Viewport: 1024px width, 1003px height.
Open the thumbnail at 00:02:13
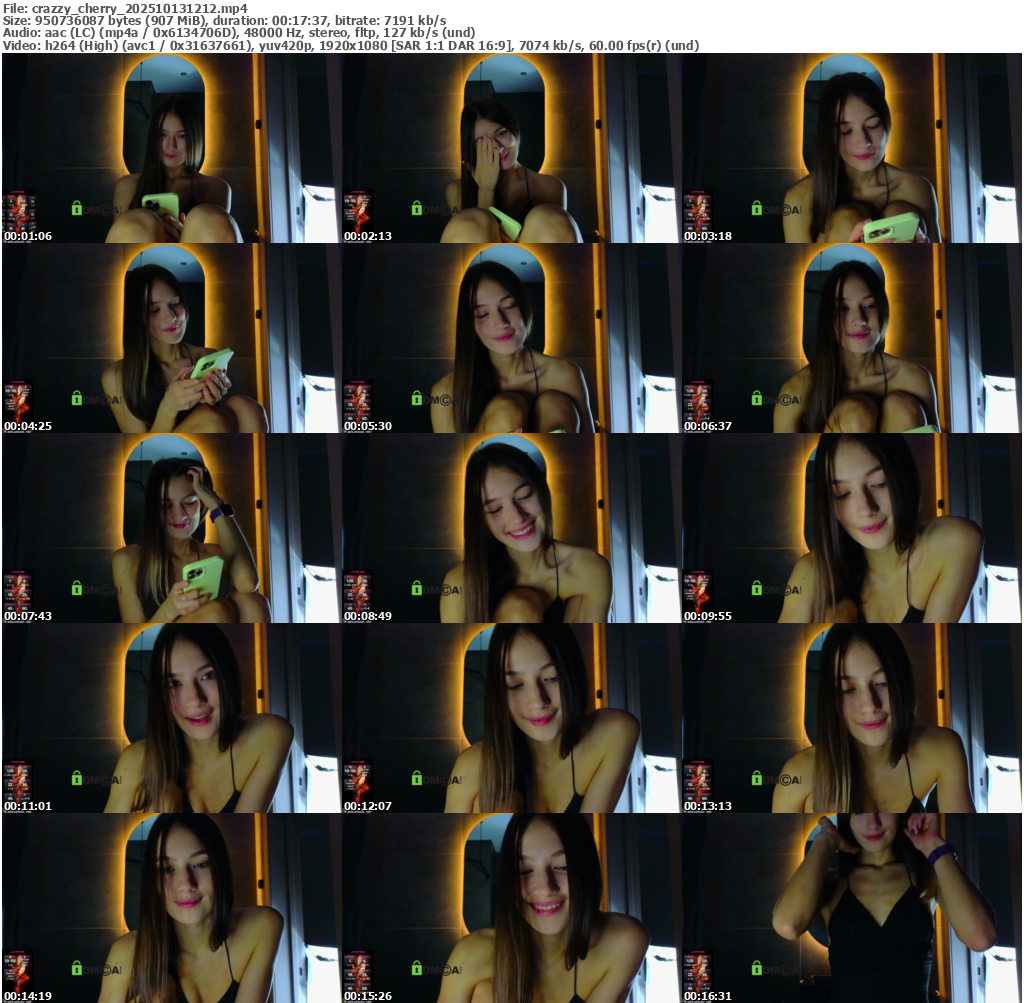(x=511, y=148)
